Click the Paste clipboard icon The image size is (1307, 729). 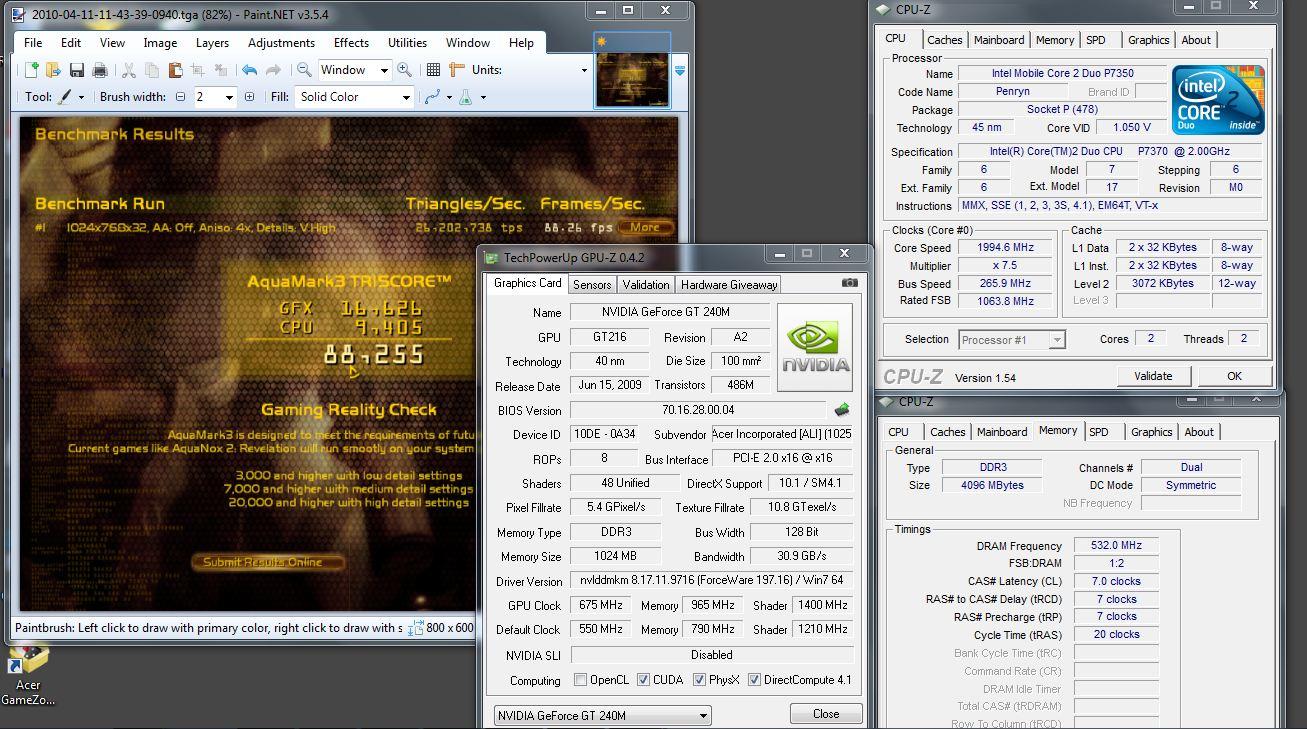175,70
